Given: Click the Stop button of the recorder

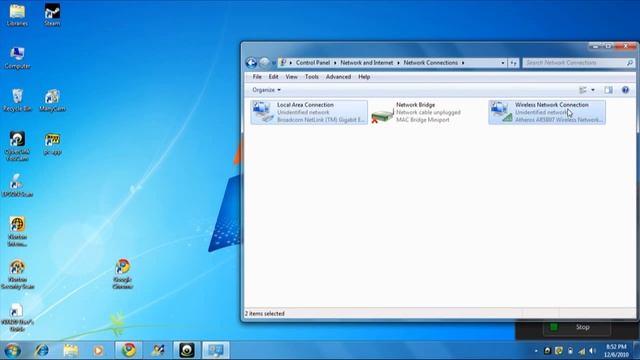Looking at the screenshot, I should 577,327.
